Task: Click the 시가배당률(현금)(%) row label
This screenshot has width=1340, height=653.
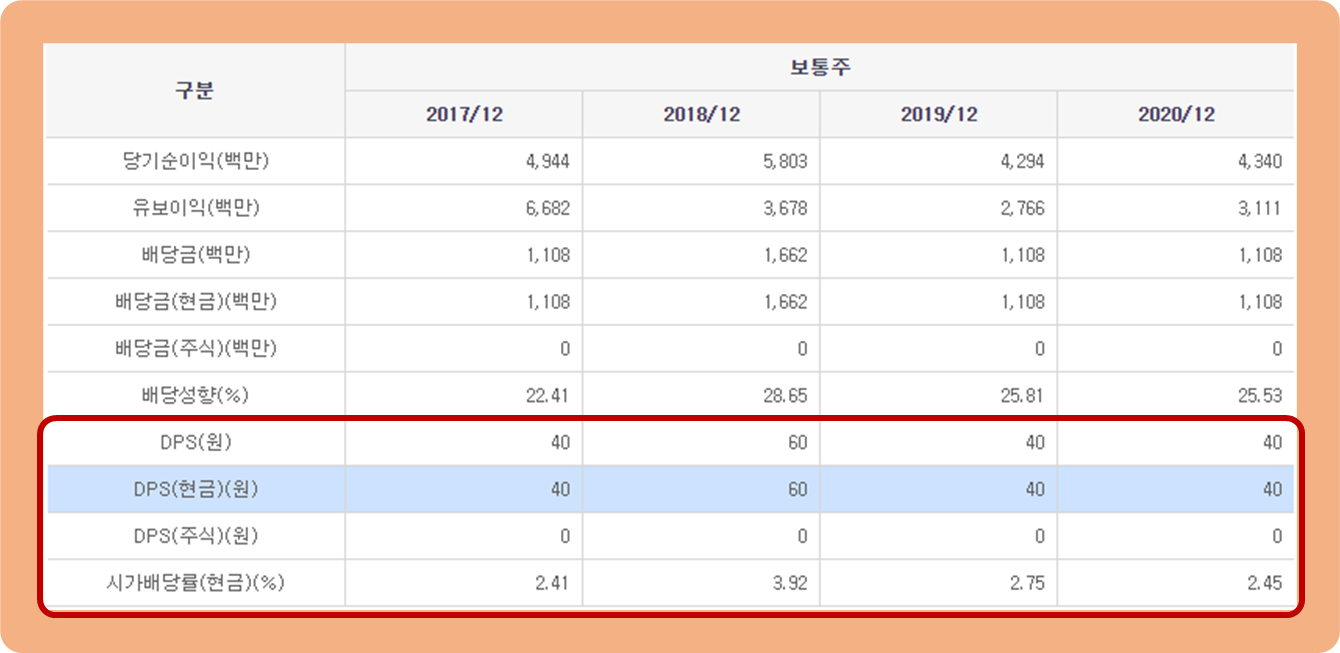Action: pos(196,583)
